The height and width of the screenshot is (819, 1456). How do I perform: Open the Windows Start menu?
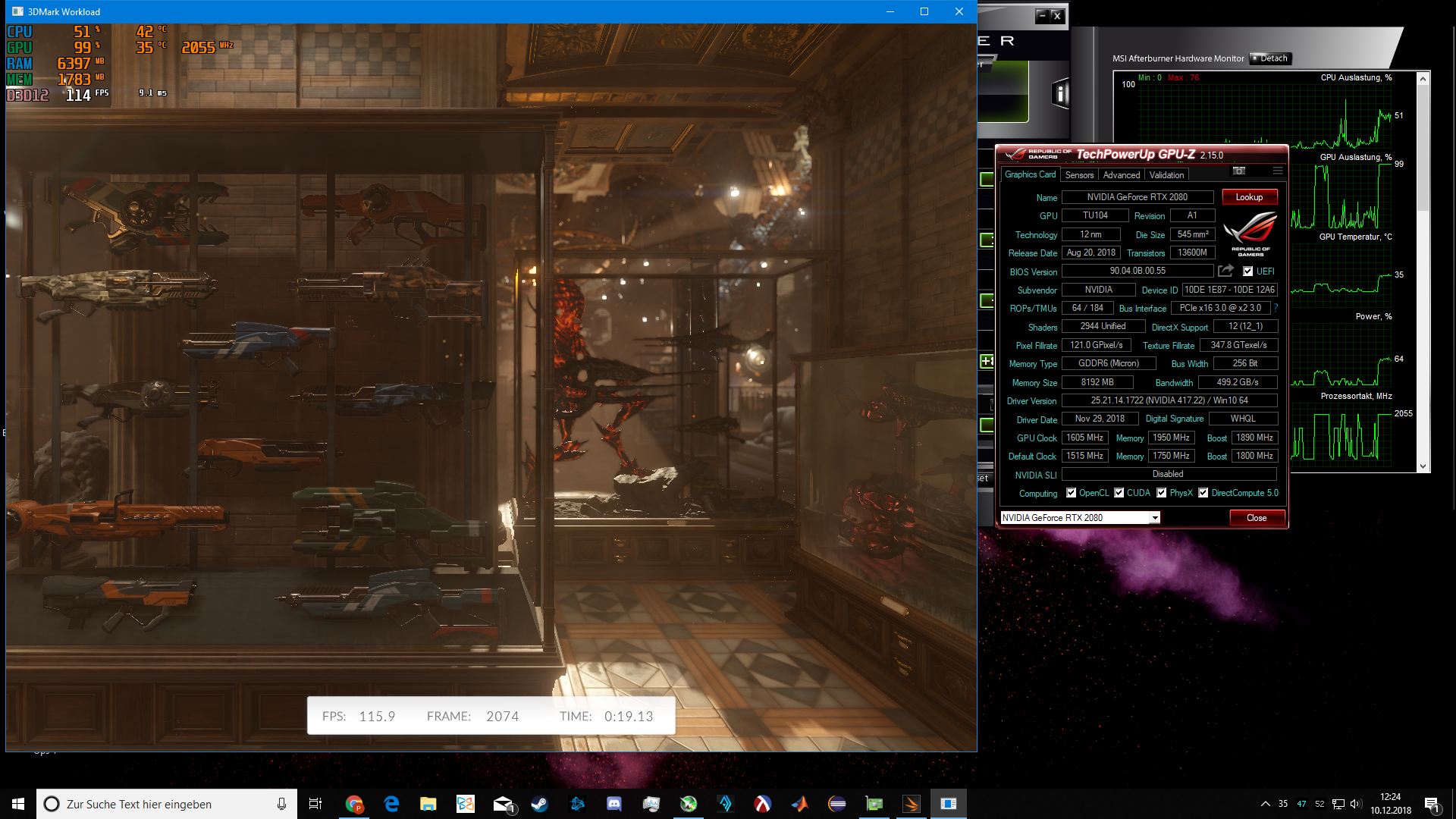coord(18,804)
